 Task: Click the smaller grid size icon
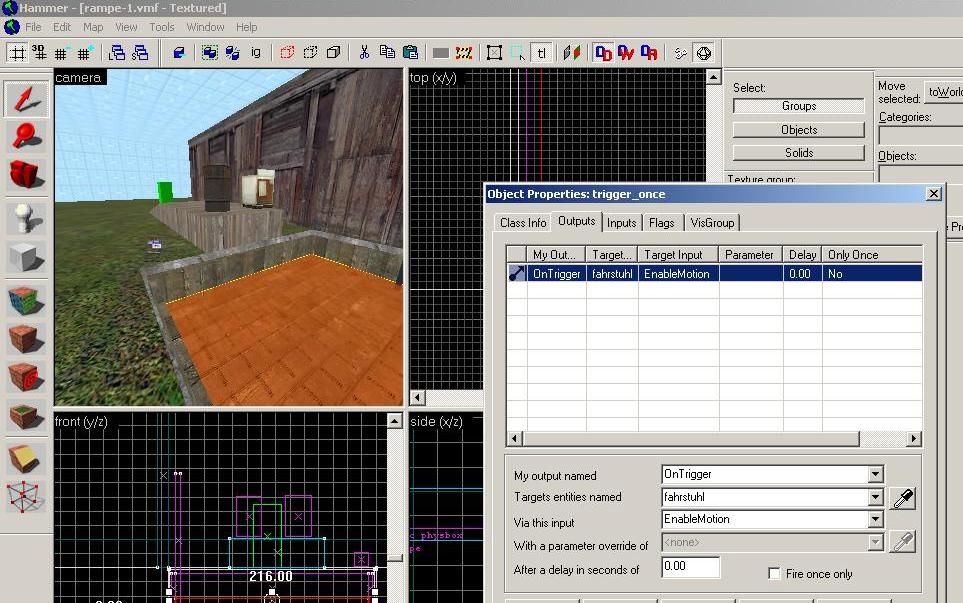(61, 53)
